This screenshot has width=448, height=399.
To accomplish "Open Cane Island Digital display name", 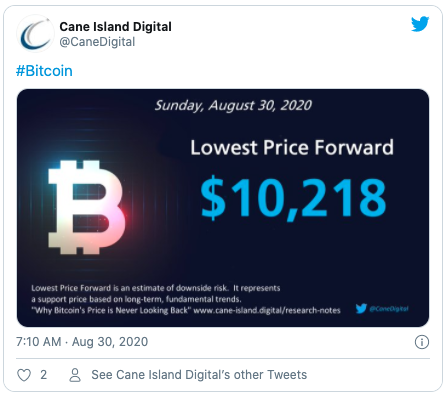I will point(115,27).
